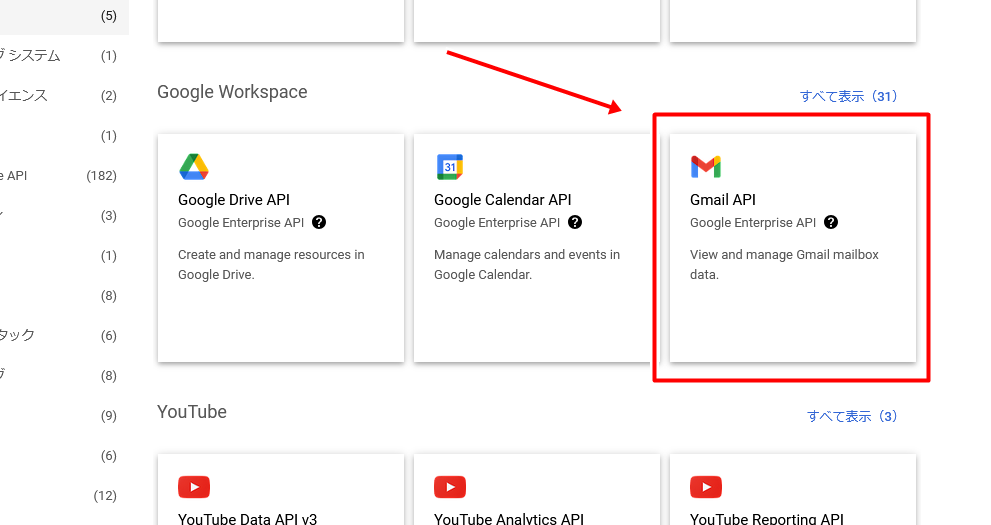Open the Gmail API title
Viewport: 991px width, 525px height.
point(723,200)
